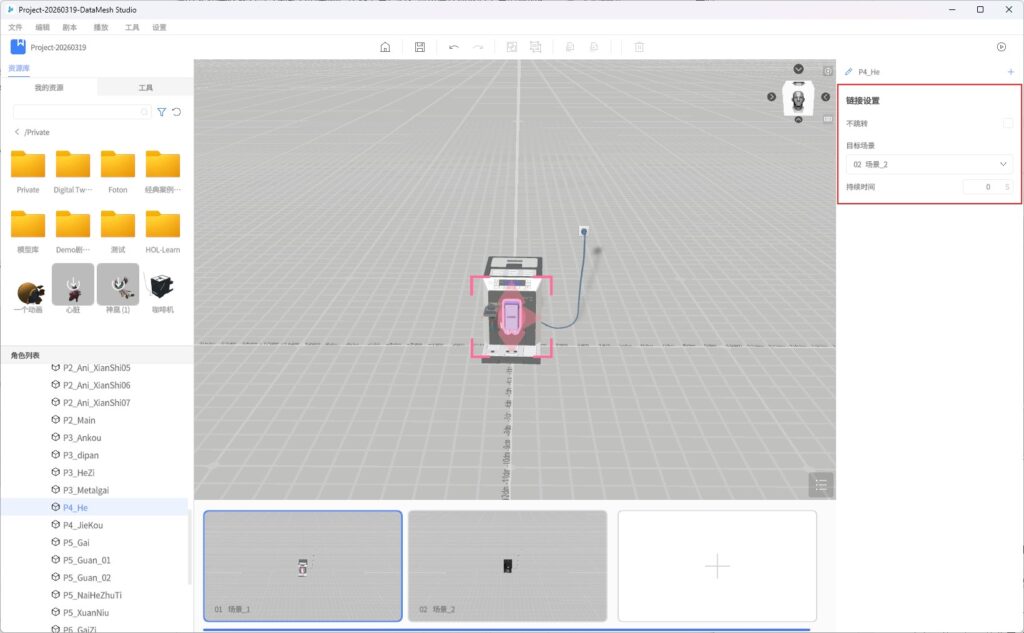Click the filter funnel icon in the resource library

[162, 112]
